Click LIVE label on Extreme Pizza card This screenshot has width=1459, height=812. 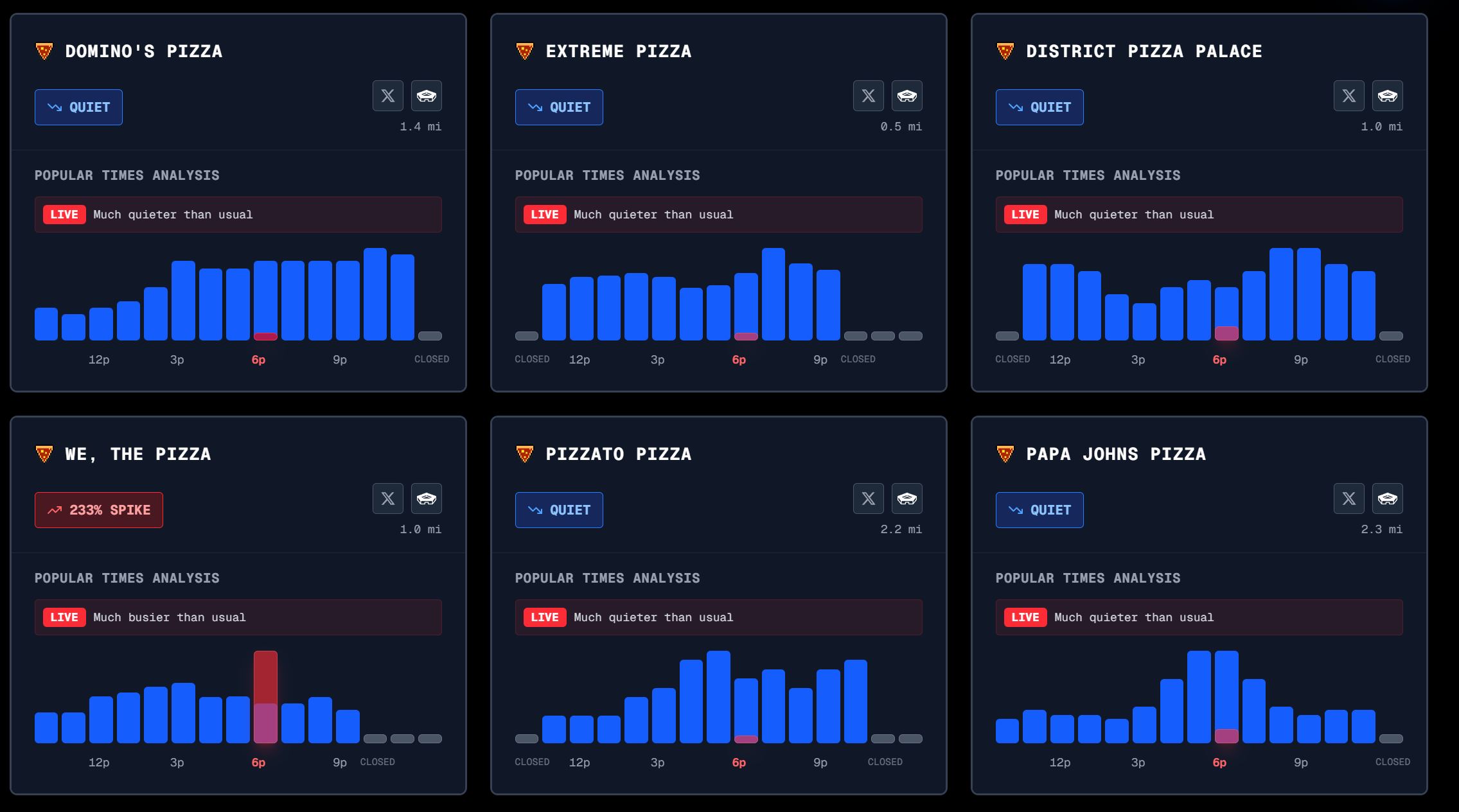pyautogui.click(x=544, y=215)
